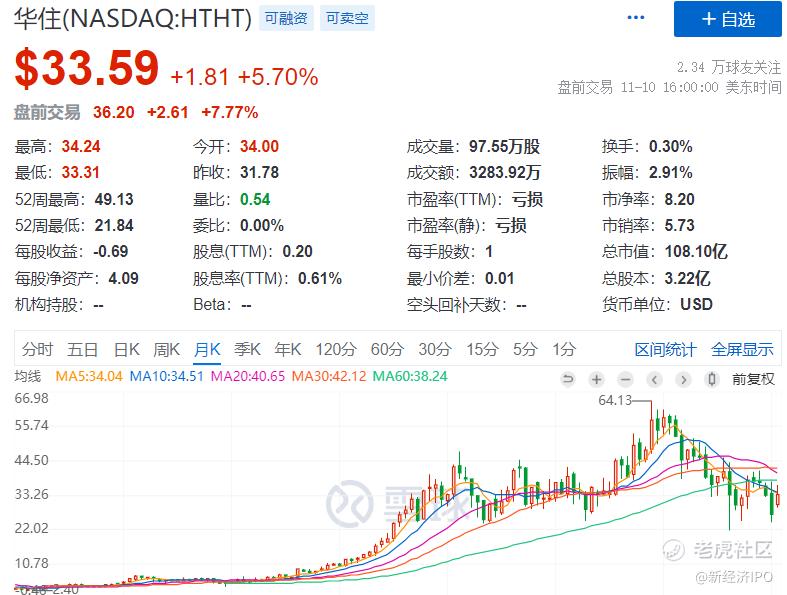787x595 pixels.
Task: Select the 30分 interval tab
Action: (435, 349)
